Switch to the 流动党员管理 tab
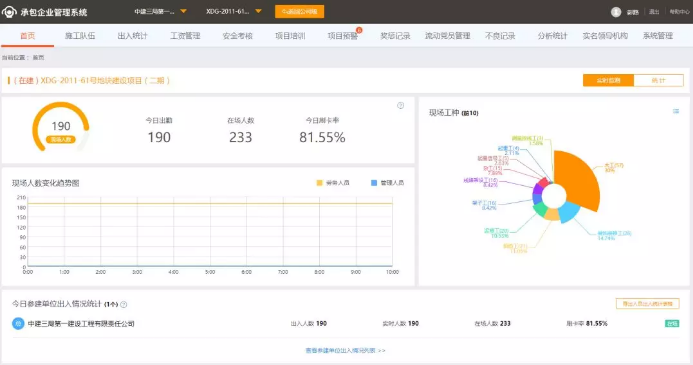 click(x=447, y=36)
